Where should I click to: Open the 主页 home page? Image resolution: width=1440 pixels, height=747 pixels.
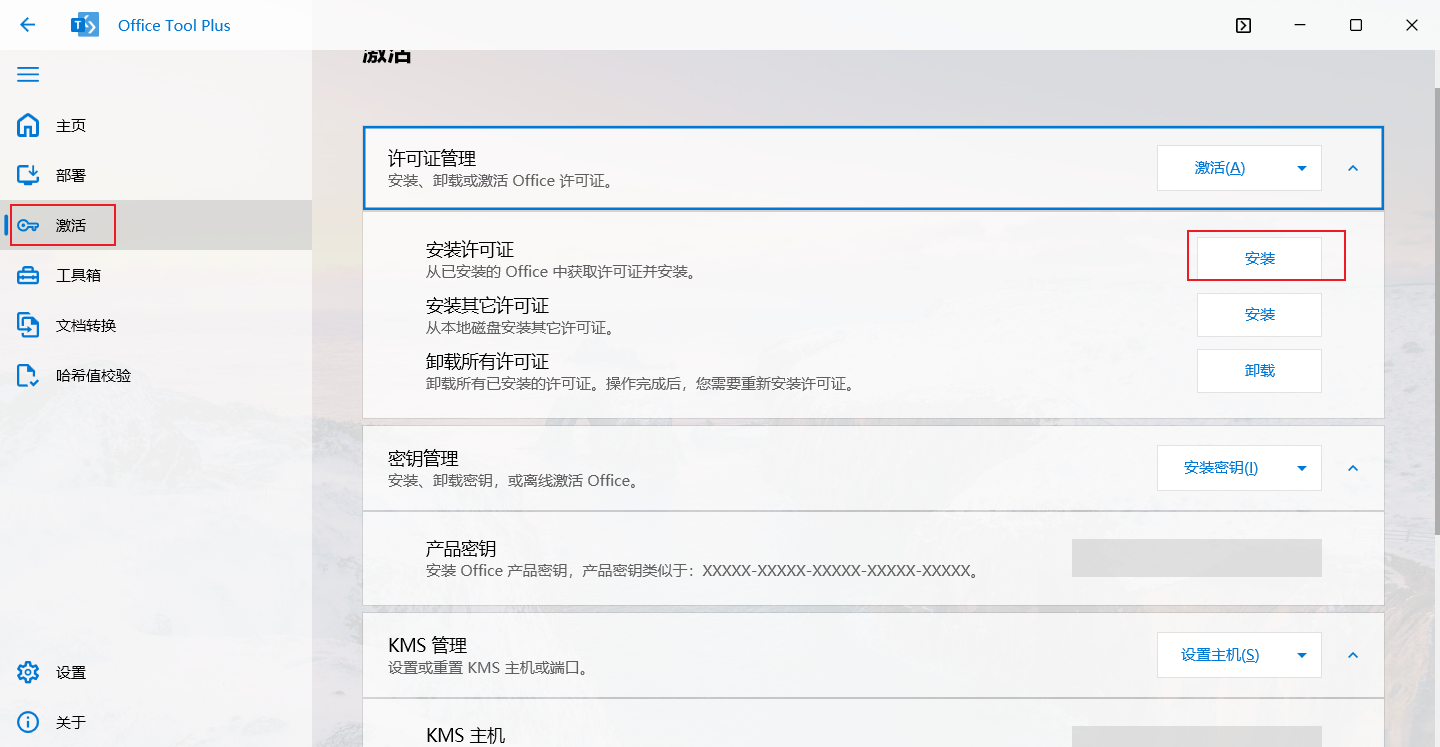[x=156, y=125]
